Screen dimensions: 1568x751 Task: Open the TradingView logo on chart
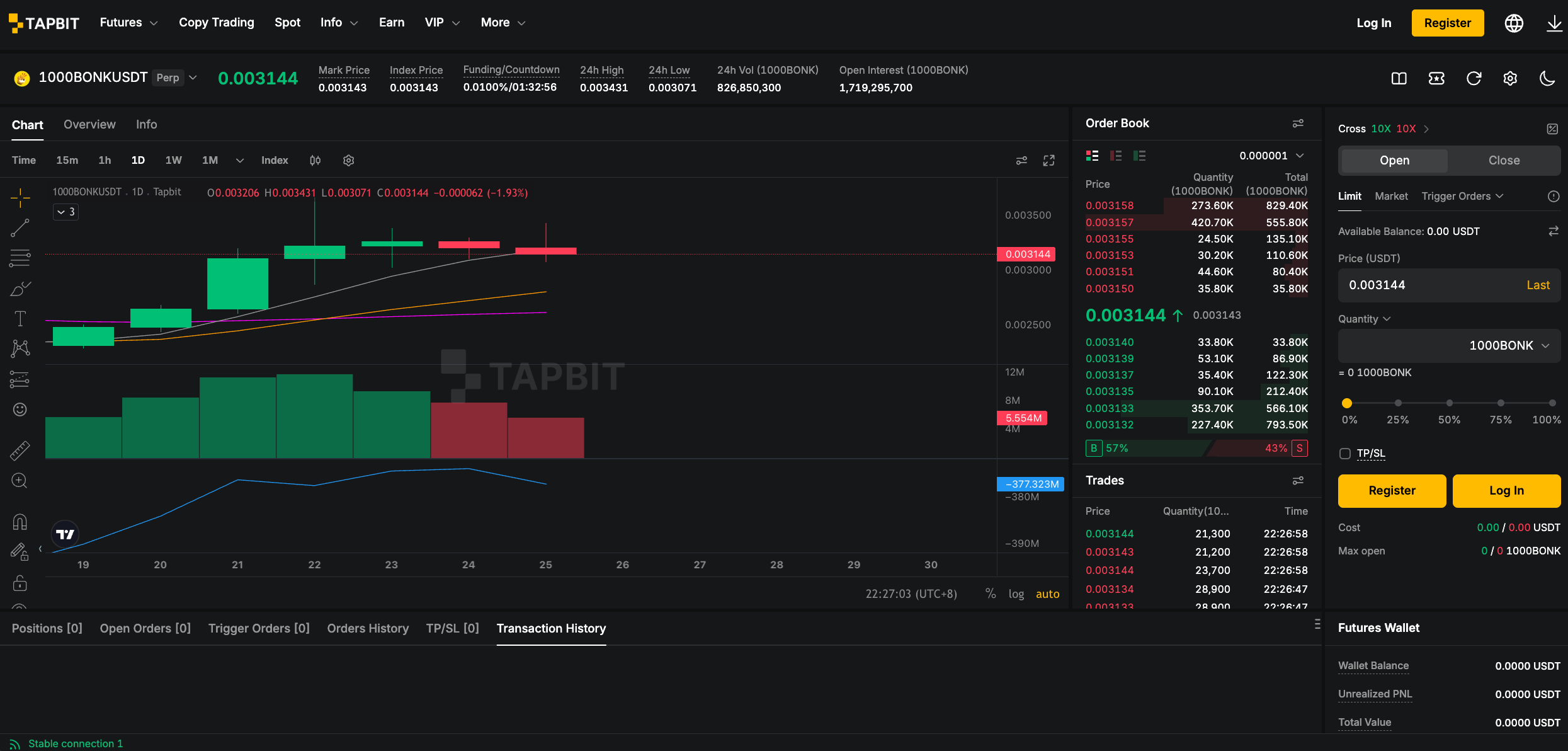pos(65,534)
